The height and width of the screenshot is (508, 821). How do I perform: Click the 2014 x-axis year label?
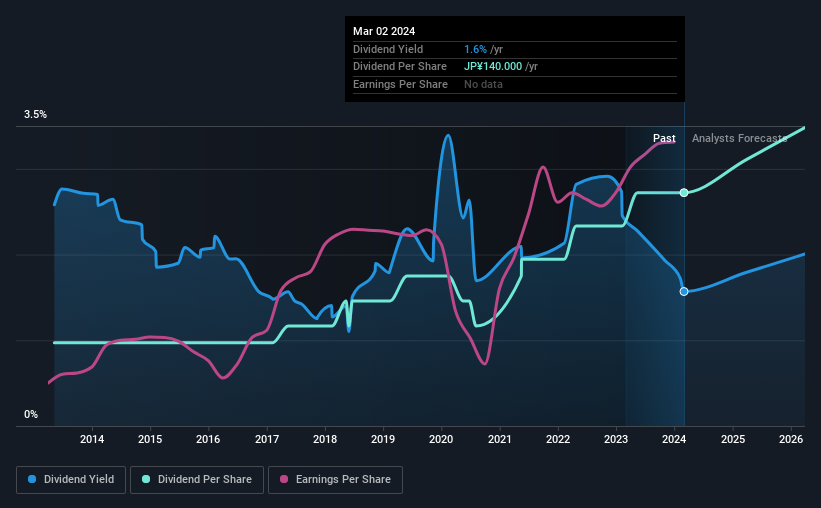pyautogui.click(x=92, y=439)
